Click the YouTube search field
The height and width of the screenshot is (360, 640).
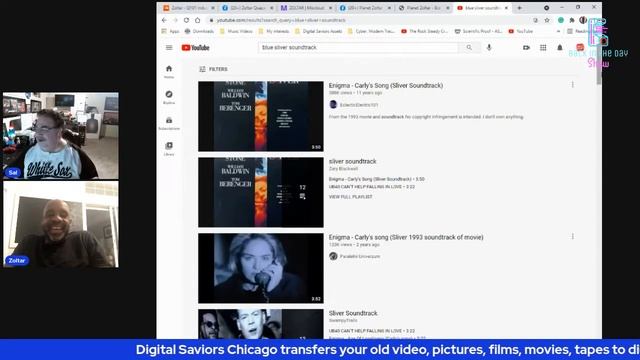(359, 47)
